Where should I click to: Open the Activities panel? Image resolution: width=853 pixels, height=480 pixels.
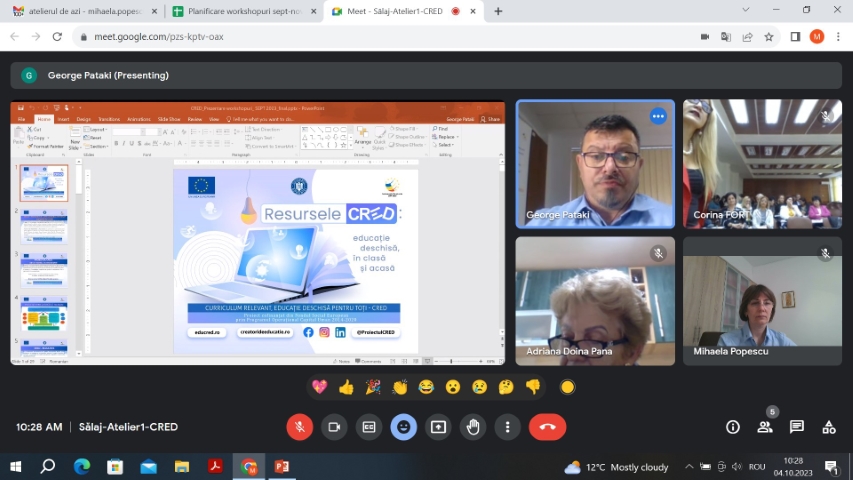tap(829, 427)
